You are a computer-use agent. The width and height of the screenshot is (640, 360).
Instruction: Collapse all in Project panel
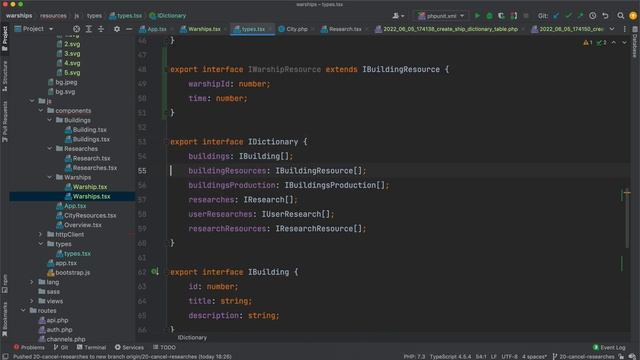point(101,29)
